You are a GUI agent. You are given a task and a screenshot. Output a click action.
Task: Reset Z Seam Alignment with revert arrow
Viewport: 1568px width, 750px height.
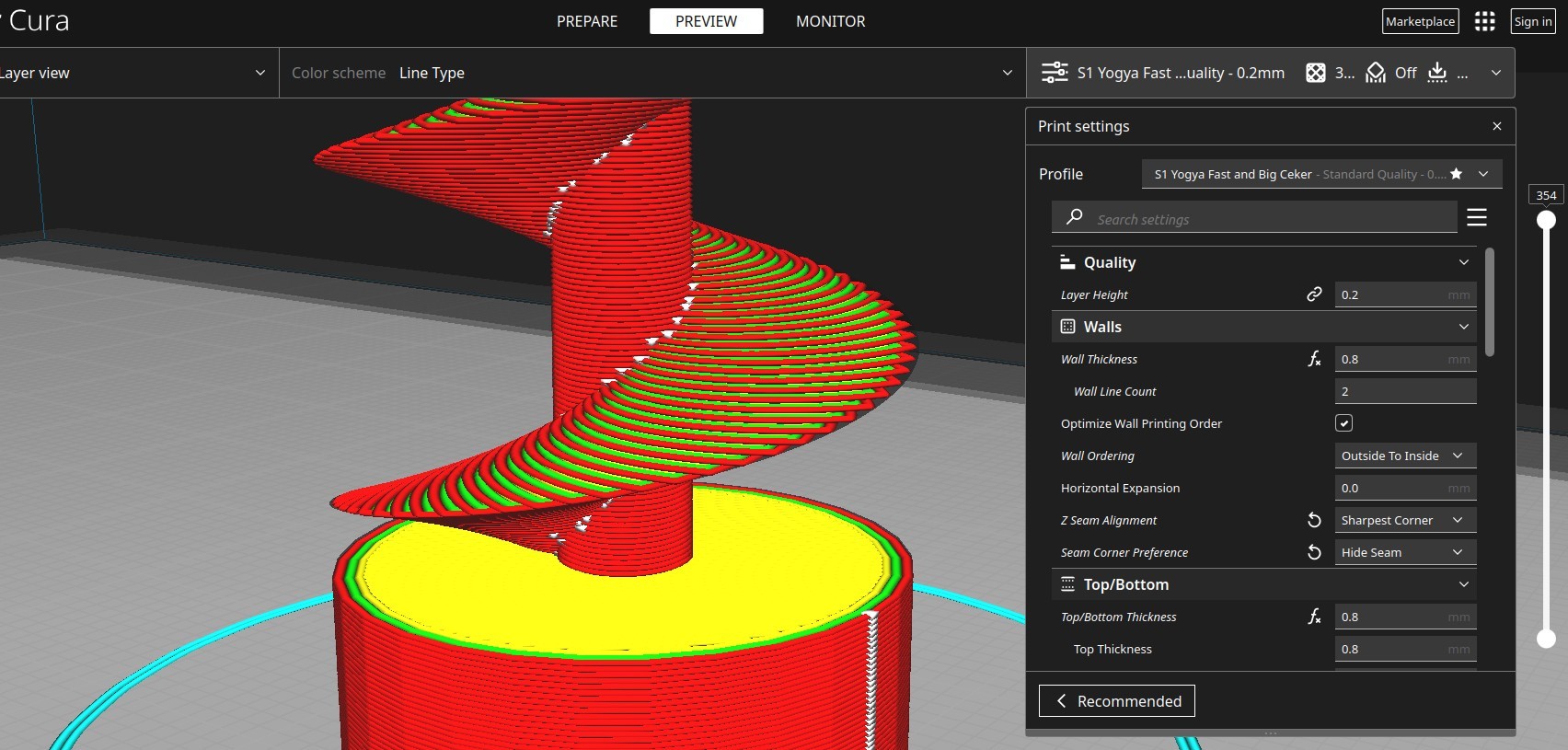pos(1314,520)
